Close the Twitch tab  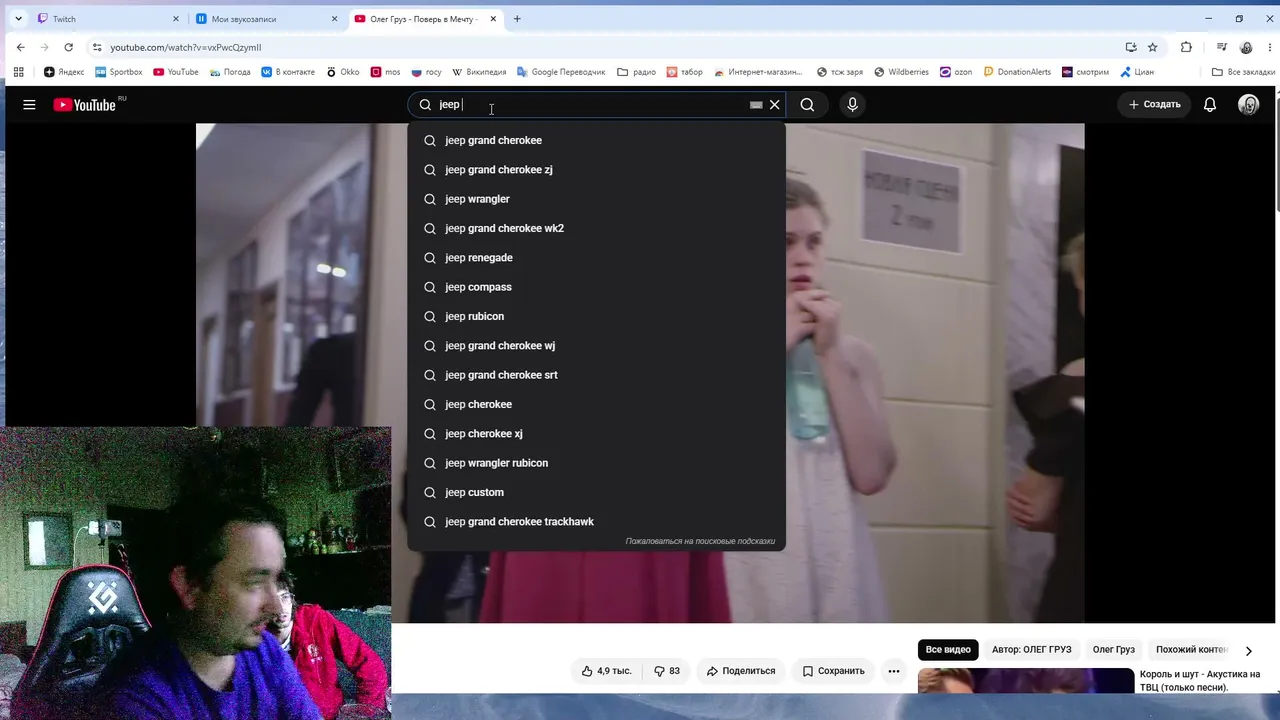[x=176, y=19]
